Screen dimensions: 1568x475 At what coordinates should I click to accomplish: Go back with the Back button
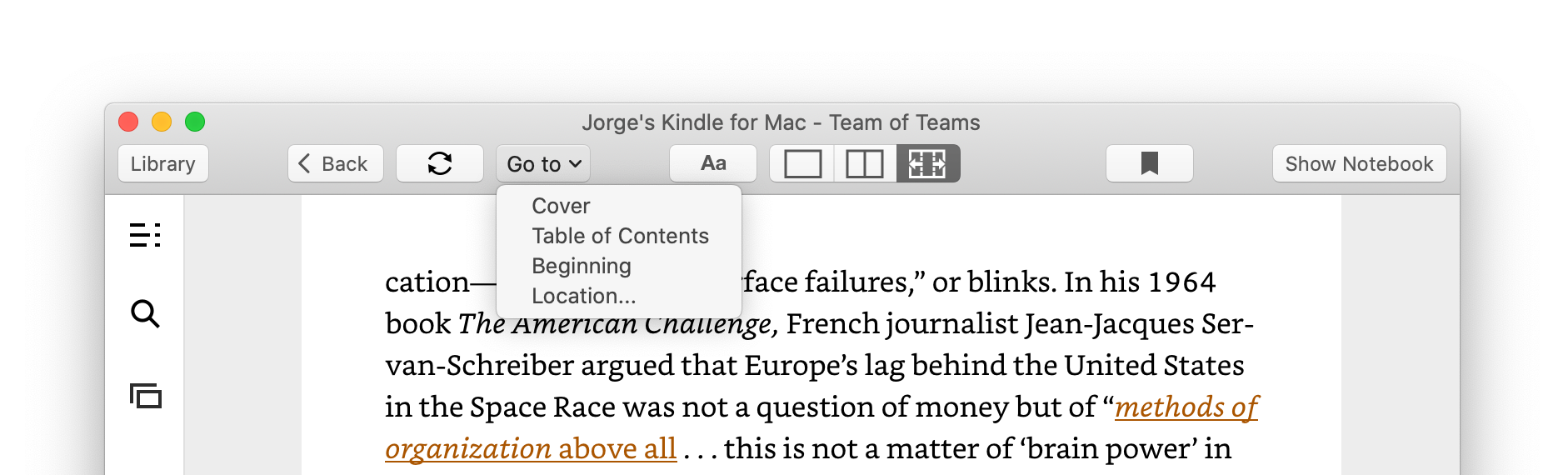335,163
